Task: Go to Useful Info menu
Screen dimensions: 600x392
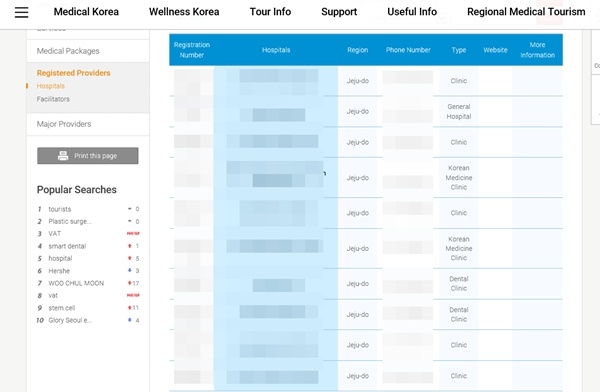Action: (x=412, y=12)
